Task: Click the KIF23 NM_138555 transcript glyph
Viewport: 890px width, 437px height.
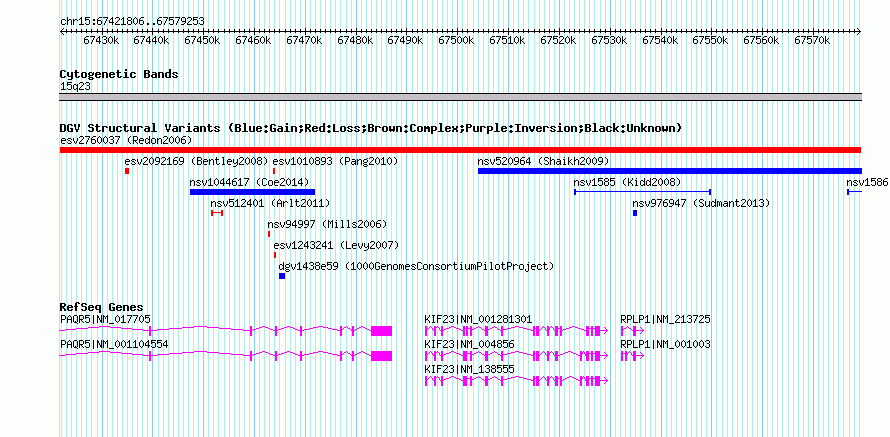Action: click(x=517, y=380)
